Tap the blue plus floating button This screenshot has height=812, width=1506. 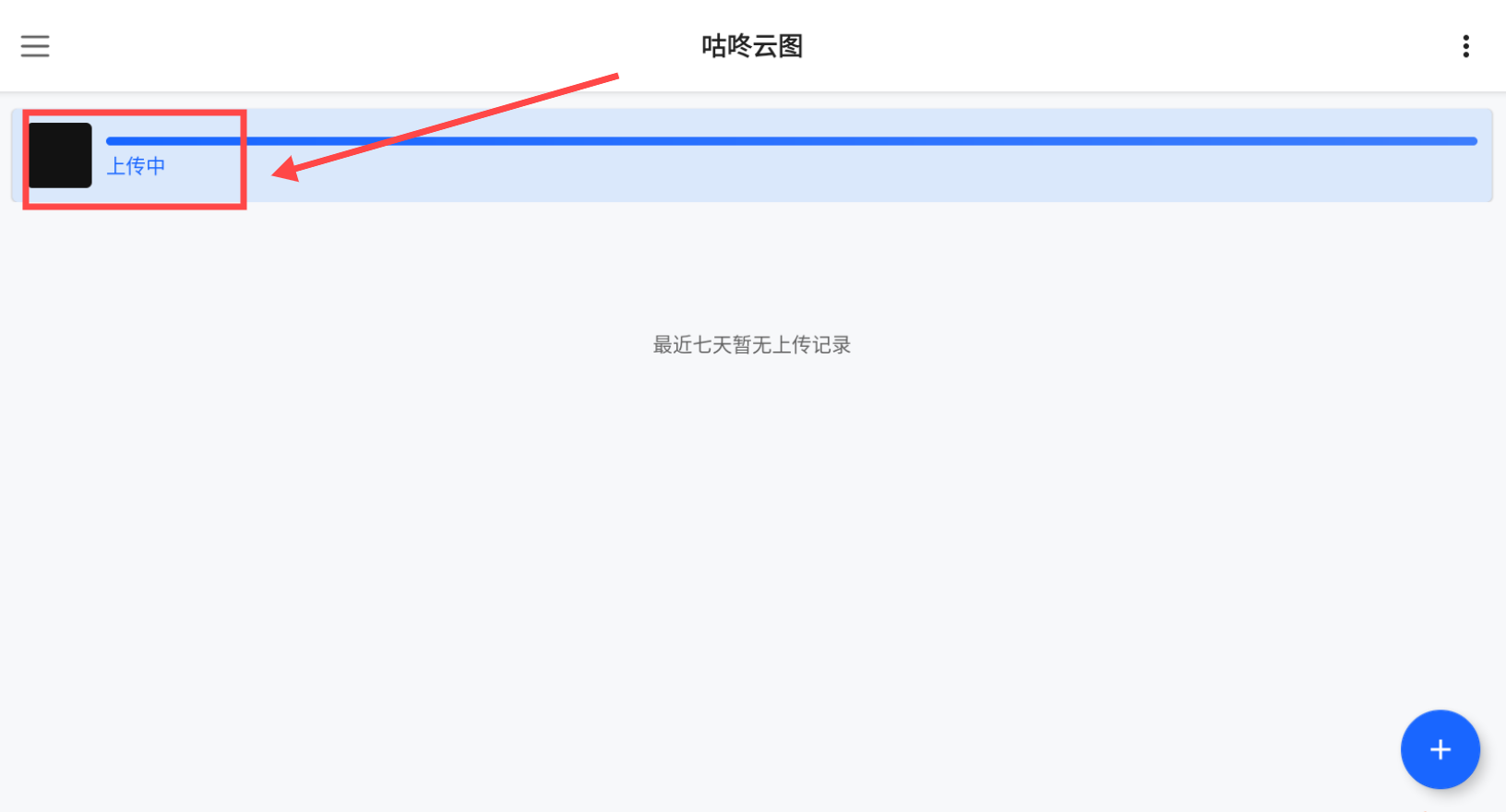tap(1440, 749)
